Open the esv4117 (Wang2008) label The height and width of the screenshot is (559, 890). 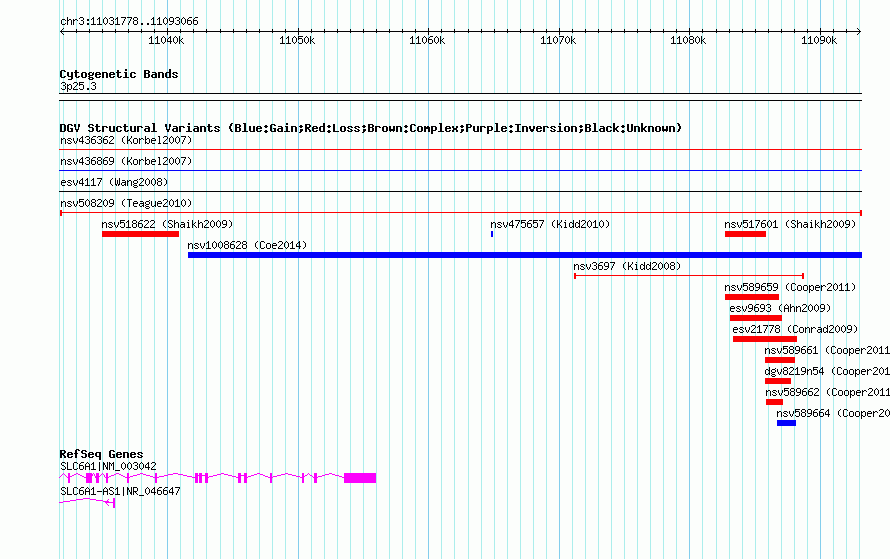pyautogui.click(x=114, y=182)
